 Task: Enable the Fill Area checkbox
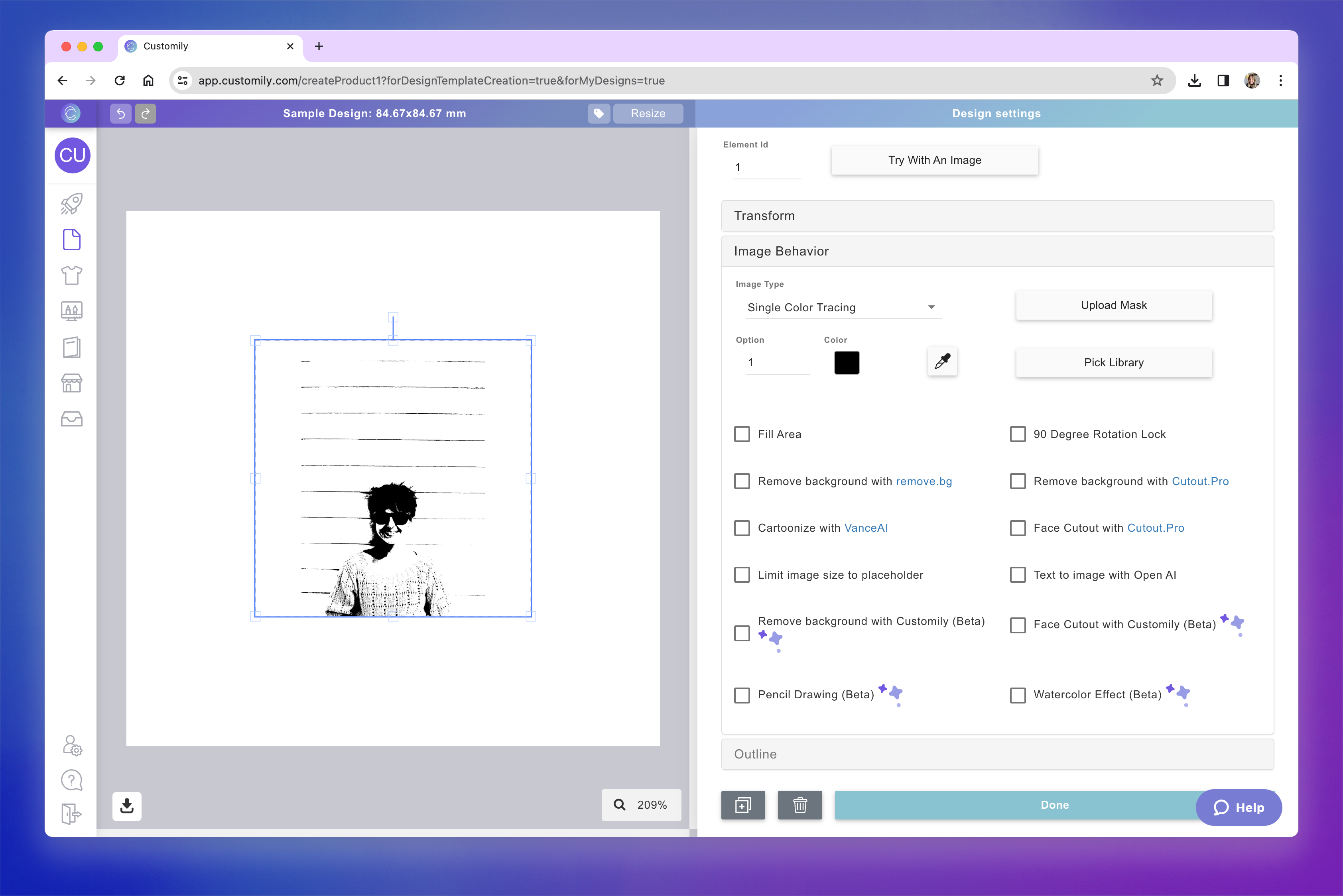(742, 434)
